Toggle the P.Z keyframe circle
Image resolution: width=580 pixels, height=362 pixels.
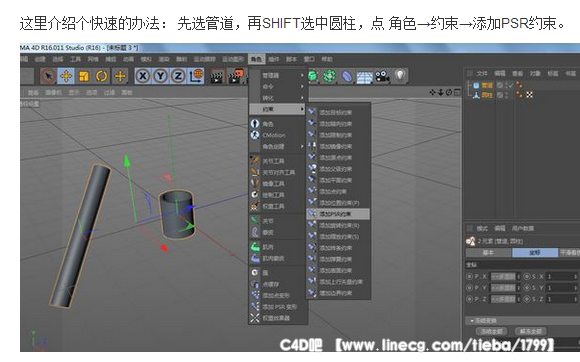tap(470, 299)
